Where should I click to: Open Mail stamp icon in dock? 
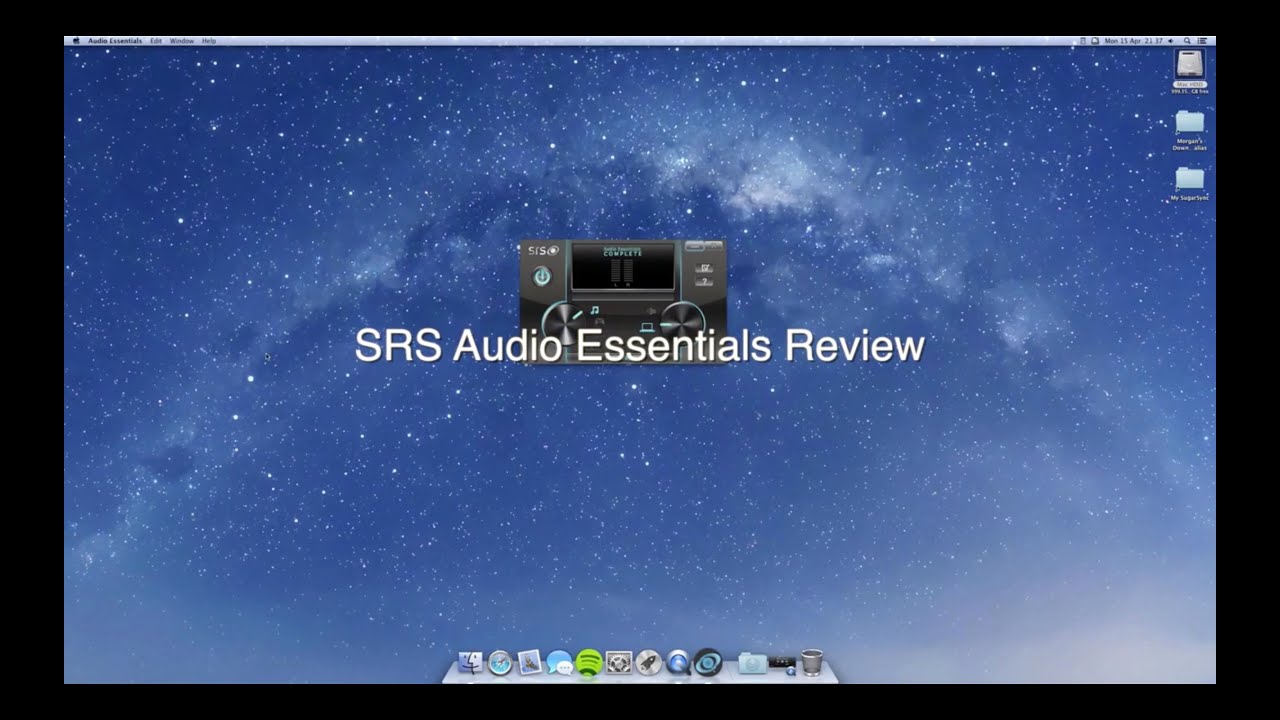530,662
